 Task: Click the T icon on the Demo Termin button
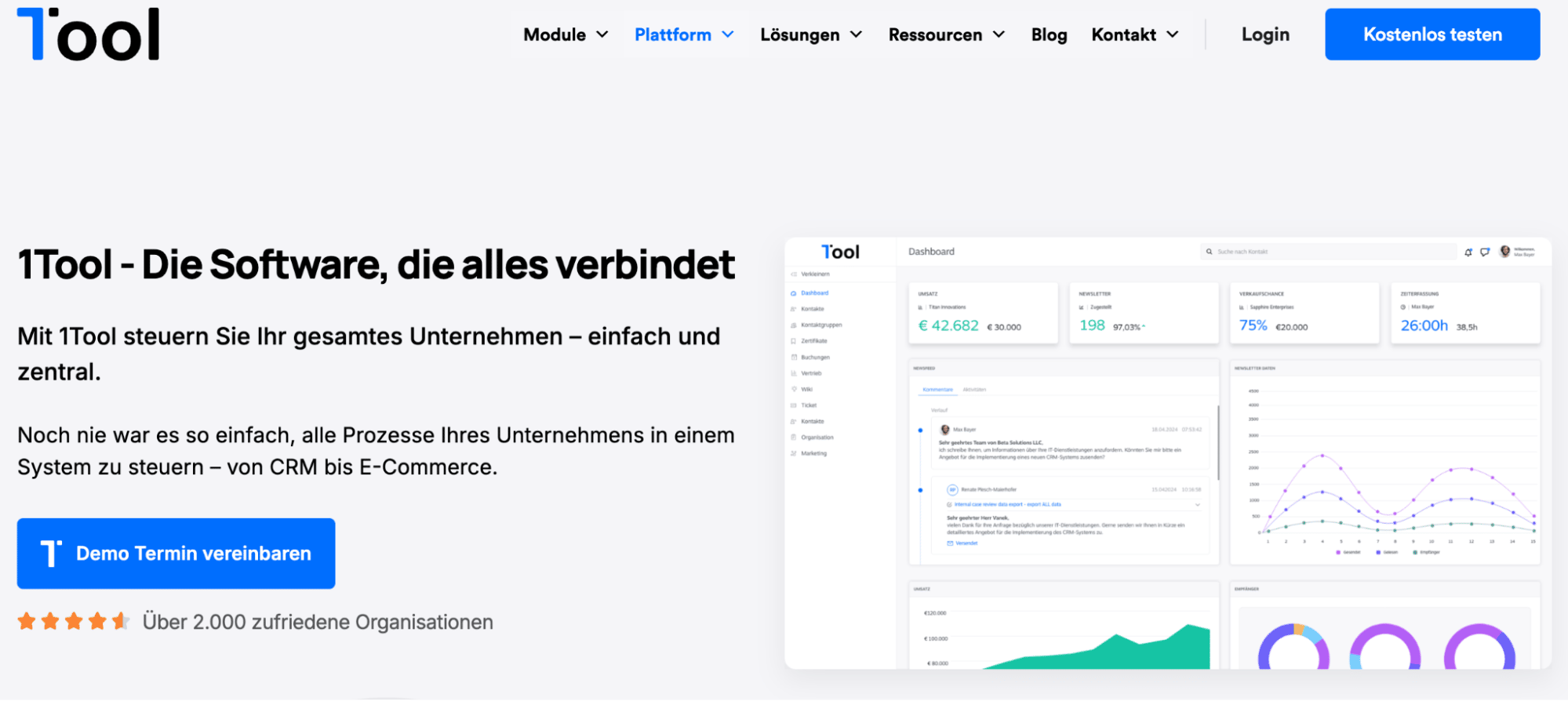pos(51,554)
